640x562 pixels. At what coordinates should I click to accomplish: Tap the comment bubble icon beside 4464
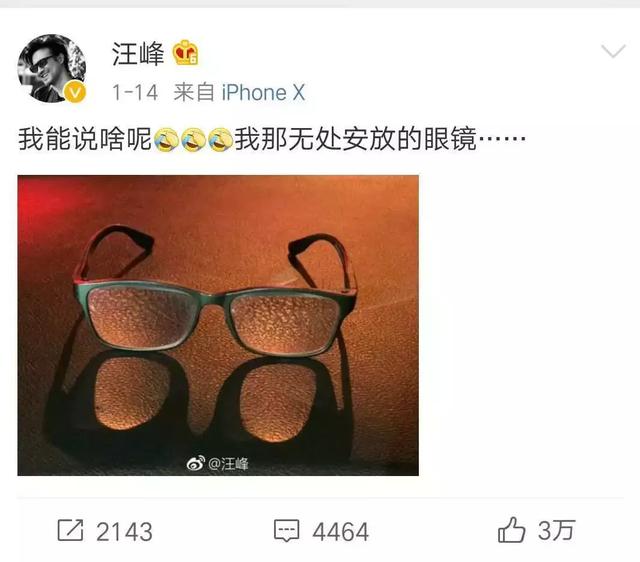pyautogui.click(x=287, y=531)
